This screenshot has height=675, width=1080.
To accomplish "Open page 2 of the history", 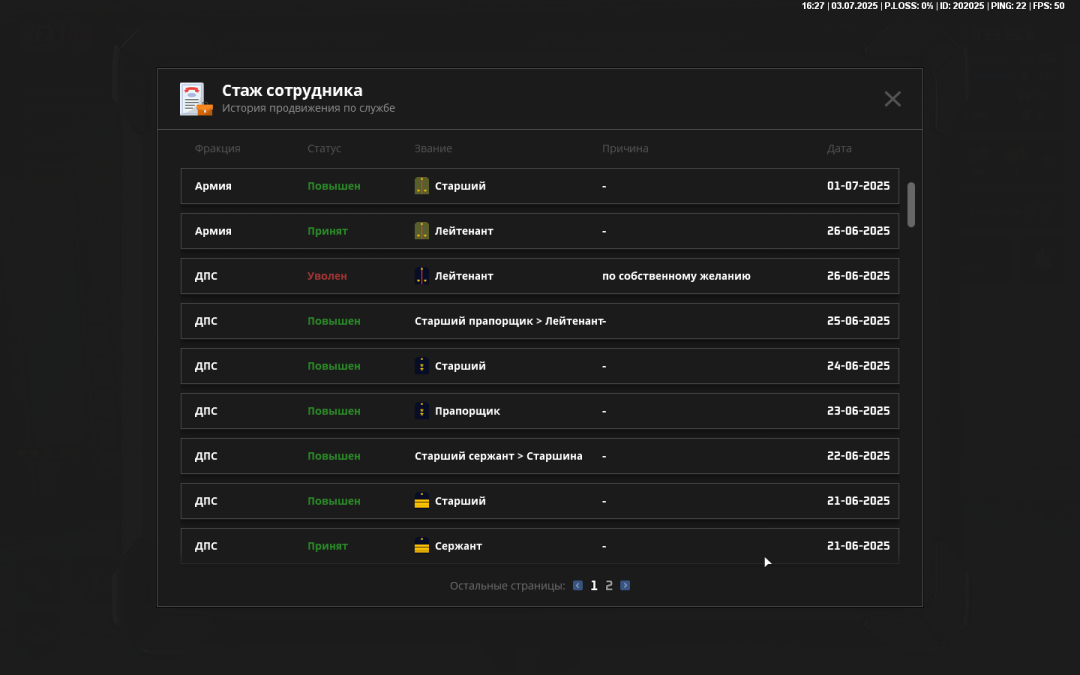I will click(x=609, y=585).
